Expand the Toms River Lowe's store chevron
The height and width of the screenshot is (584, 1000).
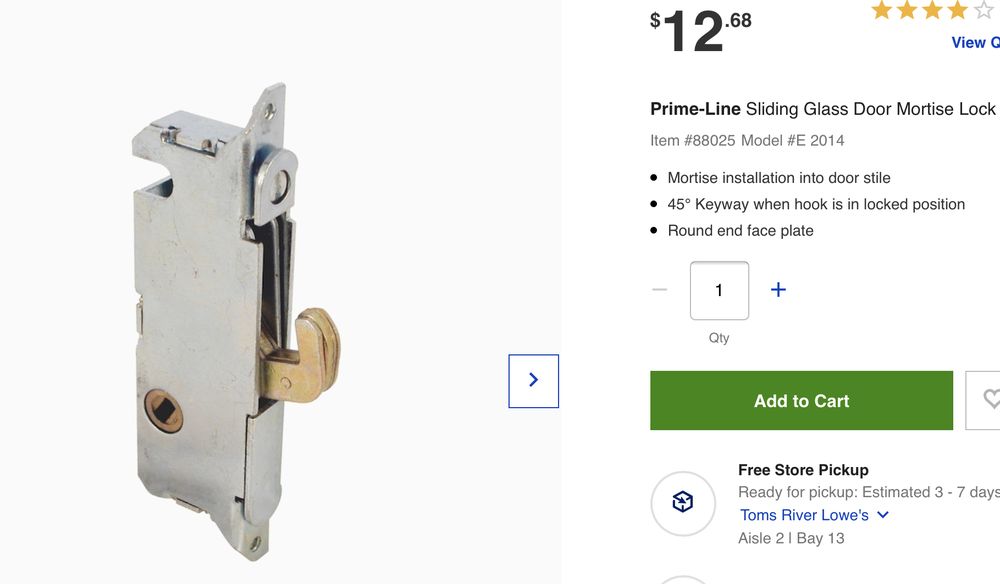[x=882, y=514]
